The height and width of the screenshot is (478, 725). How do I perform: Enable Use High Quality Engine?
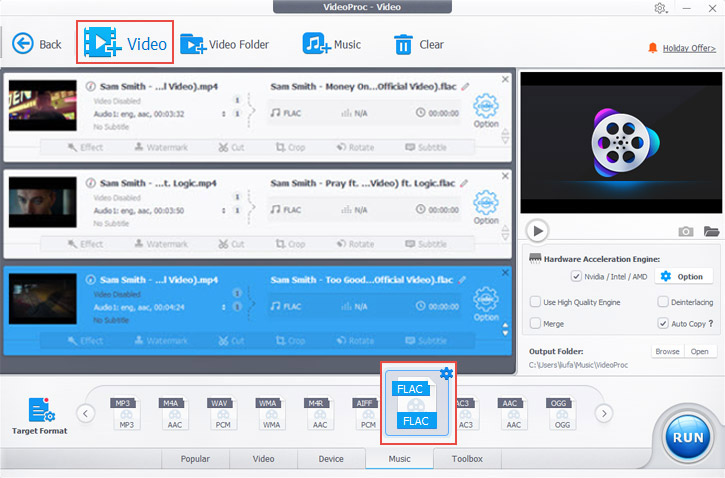[x=535, y=302]
